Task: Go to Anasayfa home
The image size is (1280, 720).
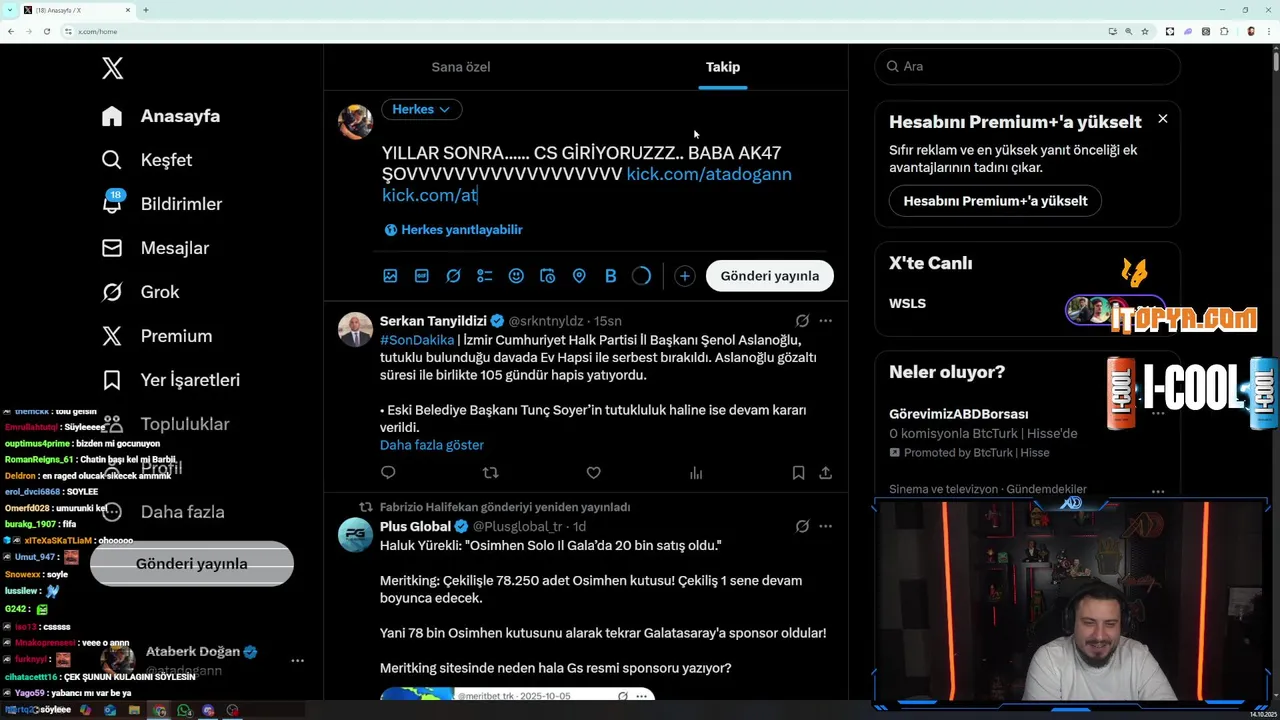Action: (x=161, y=116)
